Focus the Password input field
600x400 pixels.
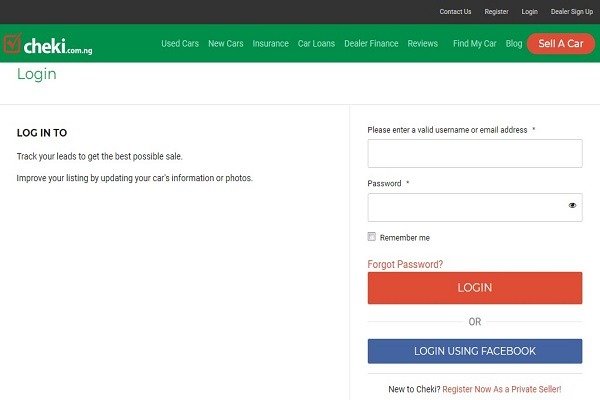pos(475,207)
